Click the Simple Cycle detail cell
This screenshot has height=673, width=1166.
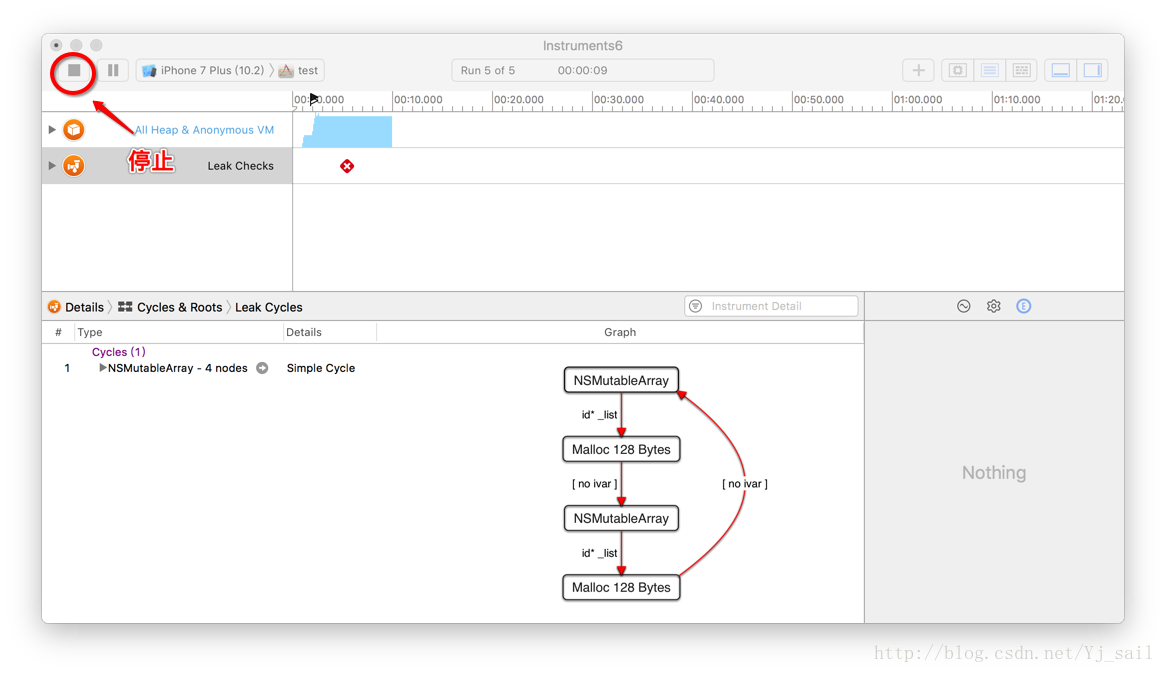(x=321, y=368)
